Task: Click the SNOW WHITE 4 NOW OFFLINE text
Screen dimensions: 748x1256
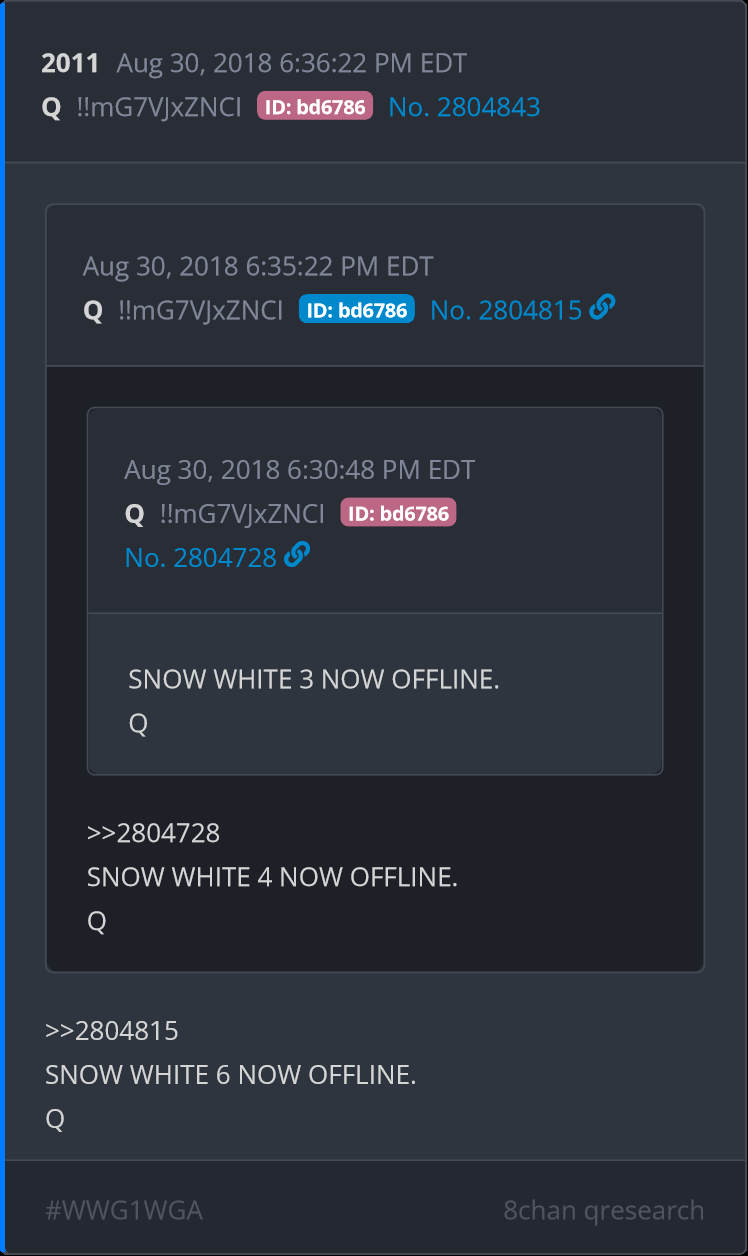Action: pyautogui.click(x=272, y=877)
